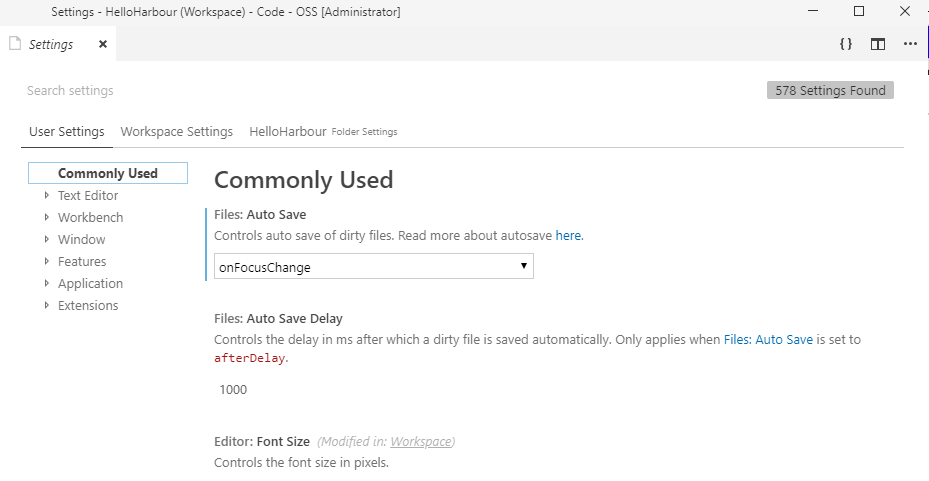
Task: Follow the Files: Auto Save link
Action: coord(768,340)
